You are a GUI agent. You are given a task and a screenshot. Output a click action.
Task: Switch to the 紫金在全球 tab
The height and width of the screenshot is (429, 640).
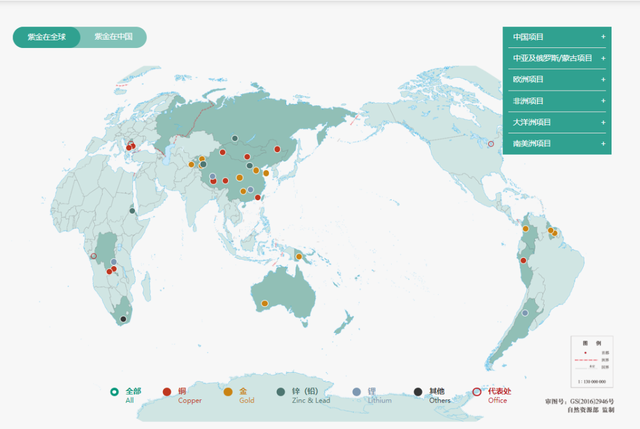point(47,37)
